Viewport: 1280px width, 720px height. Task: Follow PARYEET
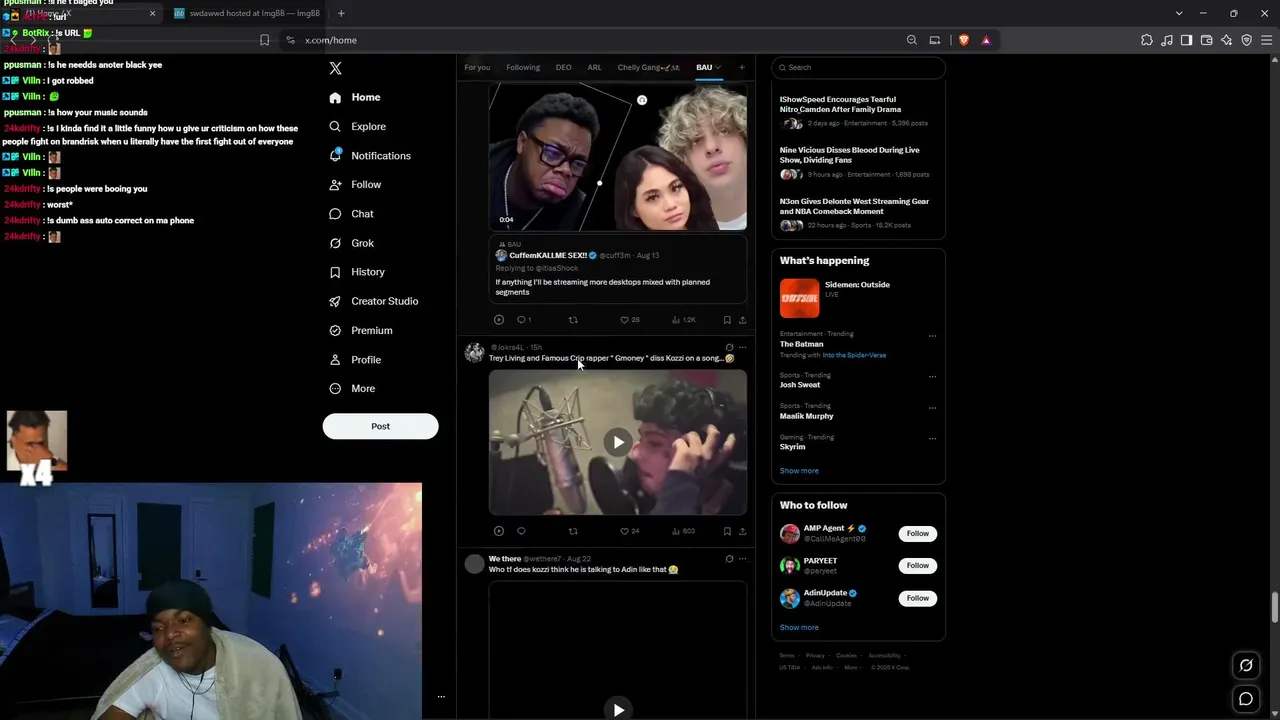(917, 565)
